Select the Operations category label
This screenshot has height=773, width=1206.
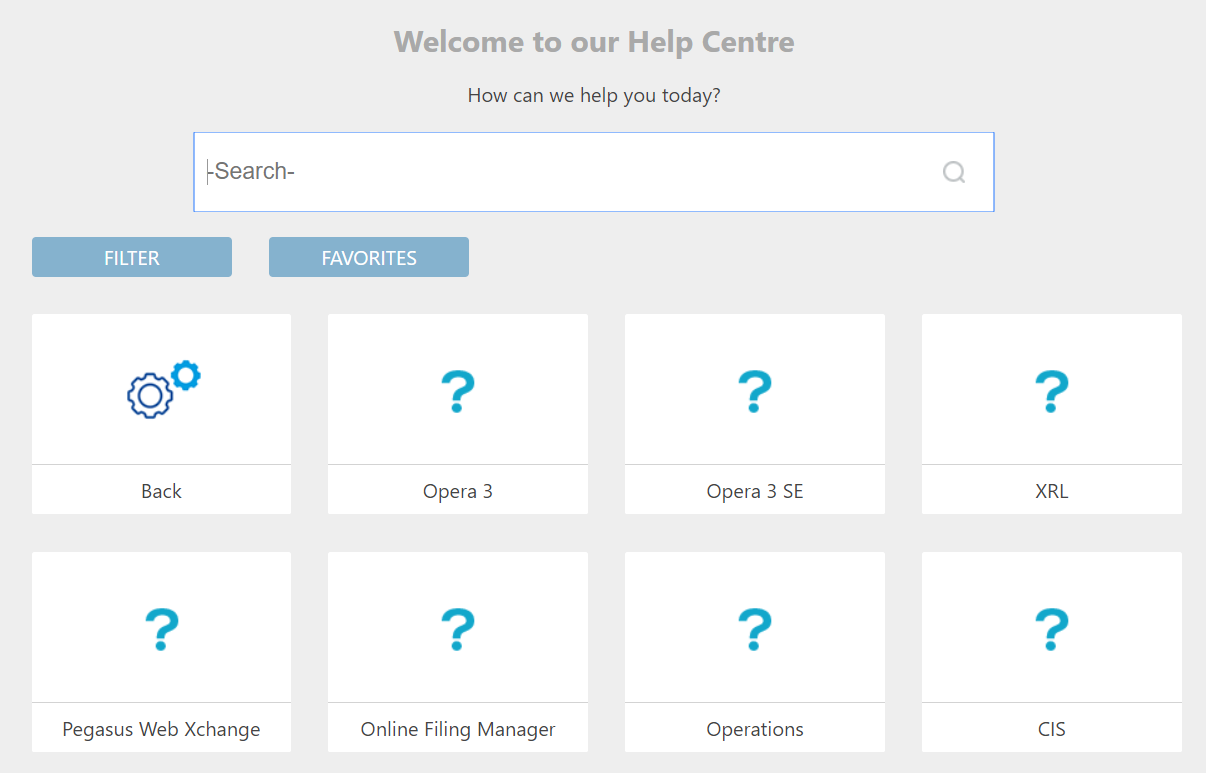coord(755,729)
